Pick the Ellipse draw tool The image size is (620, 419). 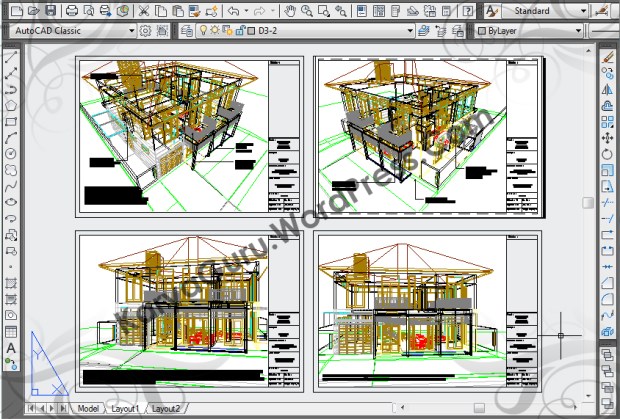(x=11, y=202)
